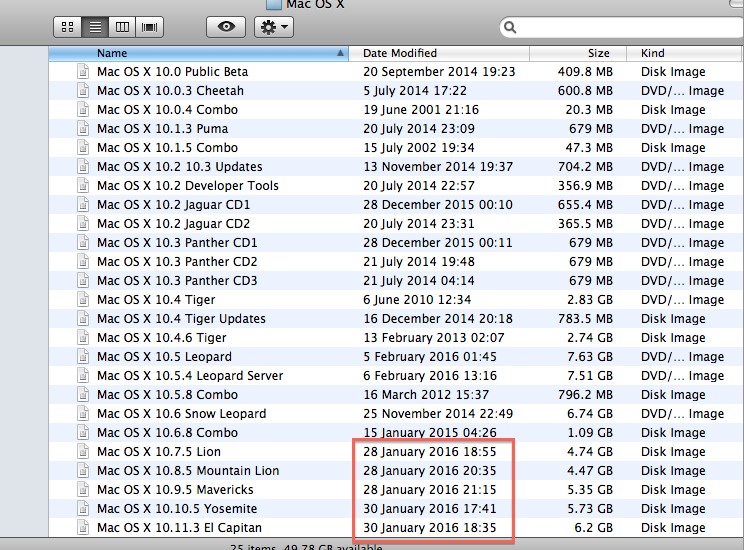744x550 pixels.
Task: Select 10.6 Snow Leopard file icon
Action: pyautogui.click(x=83, y=413)
